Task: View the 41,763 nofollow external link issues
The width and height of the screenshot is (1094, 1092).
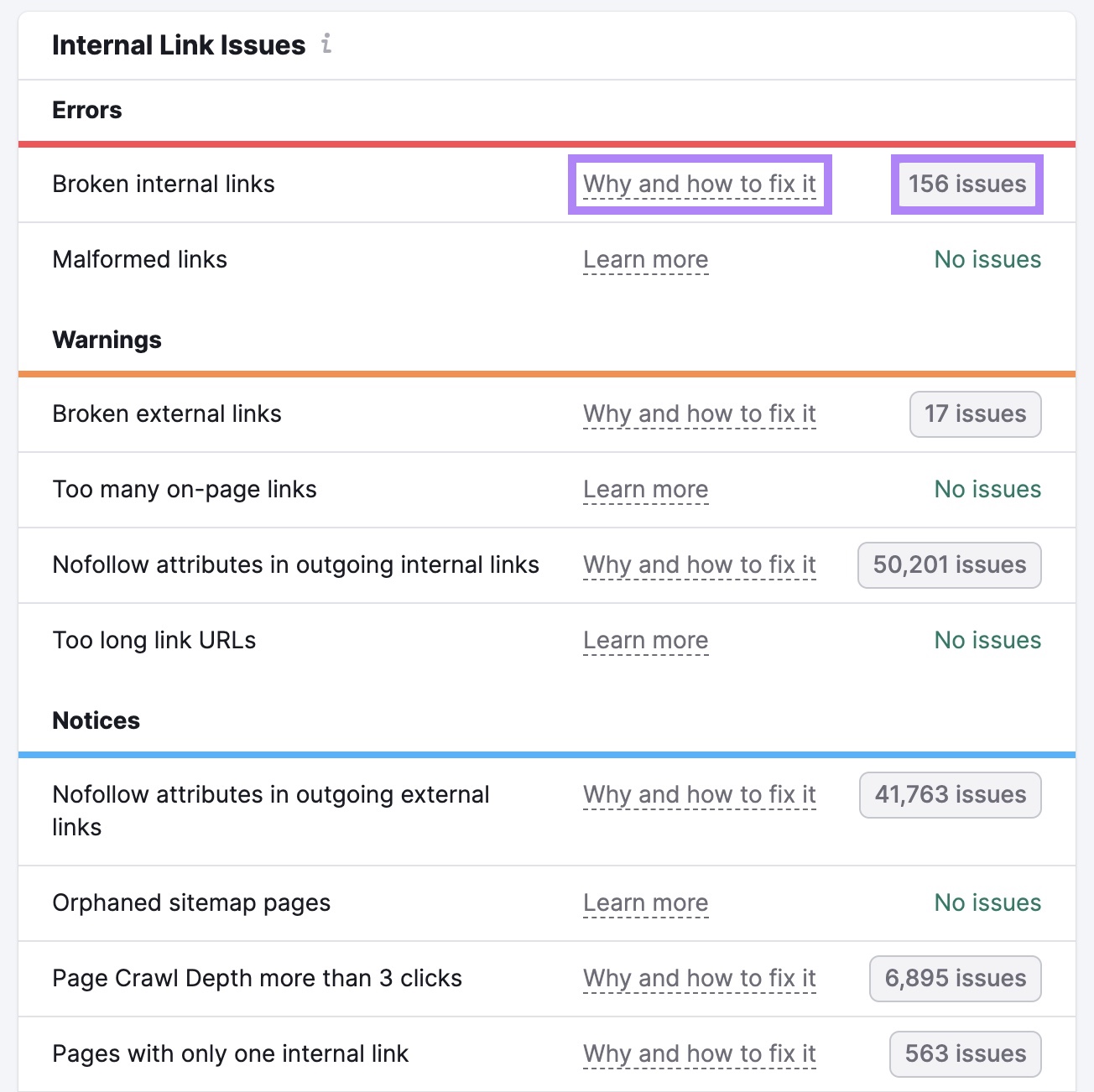Action: 950,794
